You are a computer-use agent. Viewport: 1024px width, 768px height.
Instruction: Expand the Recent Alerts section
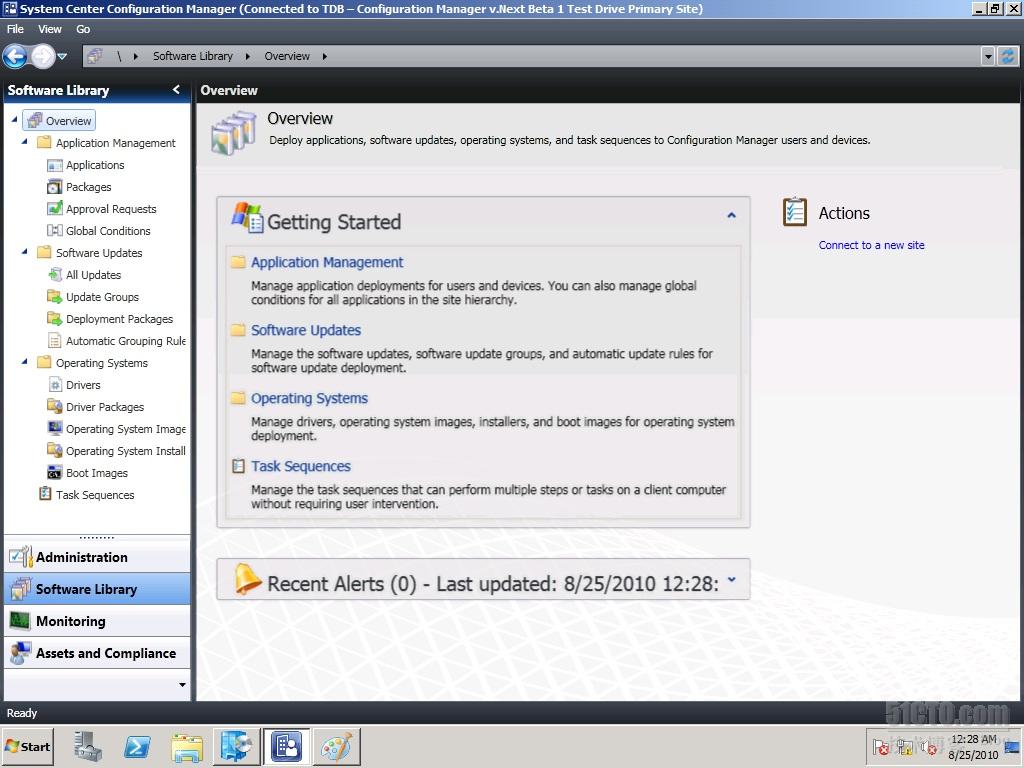[x=731, y=579]
